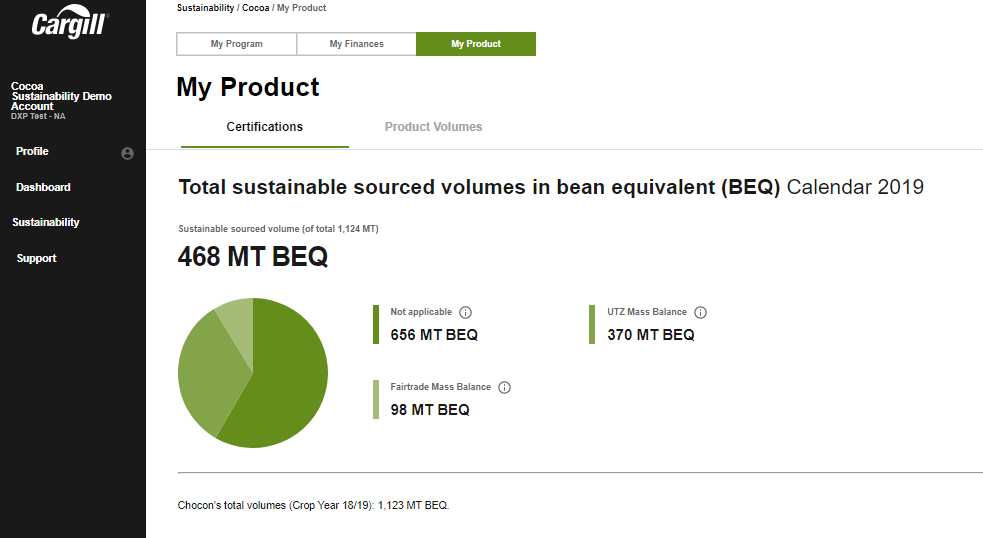Click the Cargill logo

pyautogui.click(x=70, y=24)
